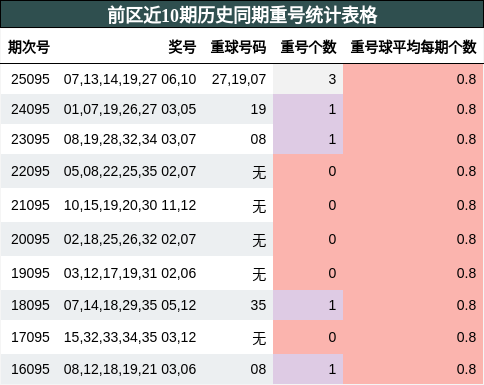This screenshot has height=385, width=484.
Task: Click repeat count 1 in row 18095
Action: click(x=332, y=305)
